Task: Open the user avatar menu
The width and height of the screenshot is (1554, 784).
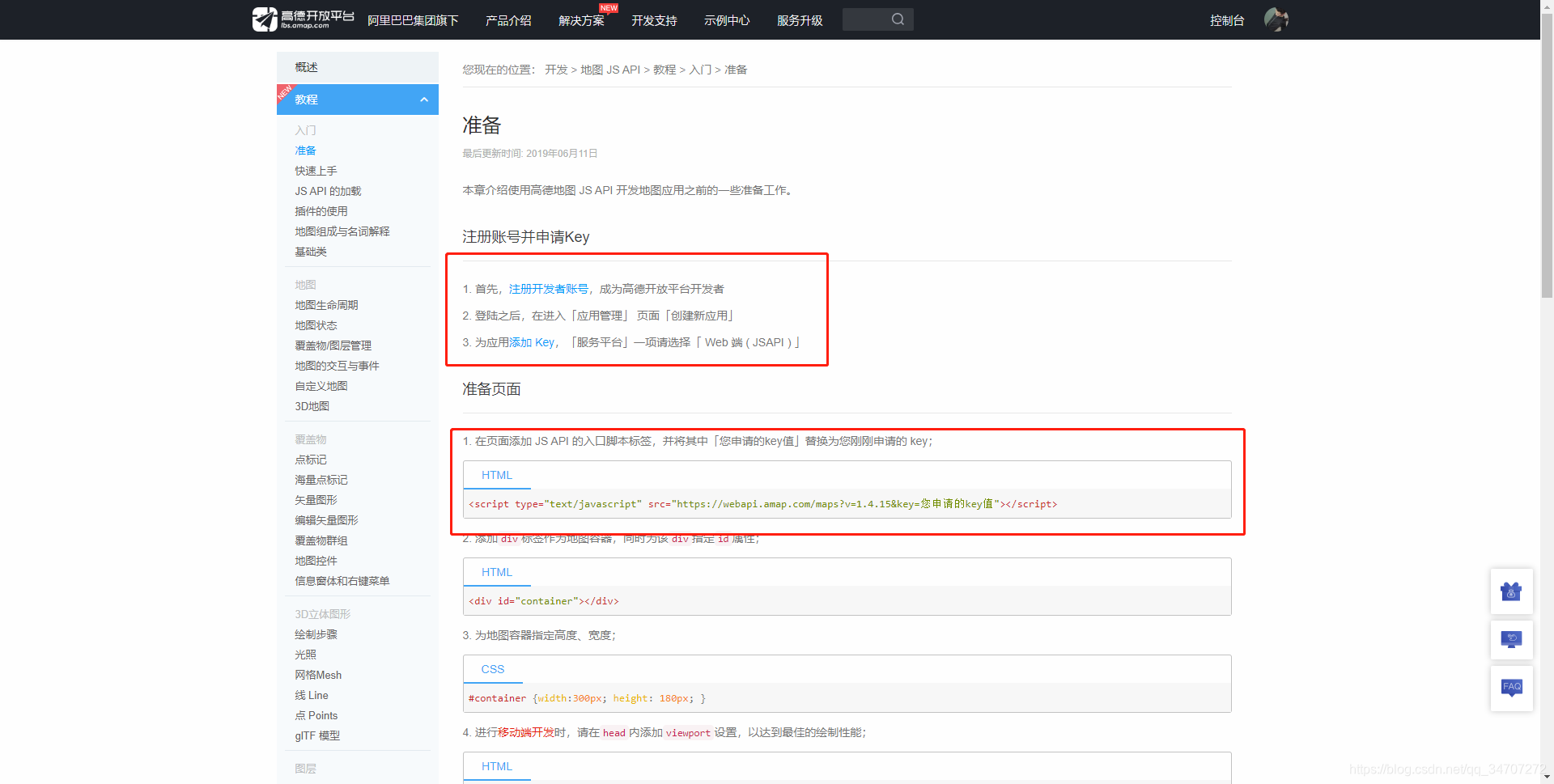Action: (1276, 19)
